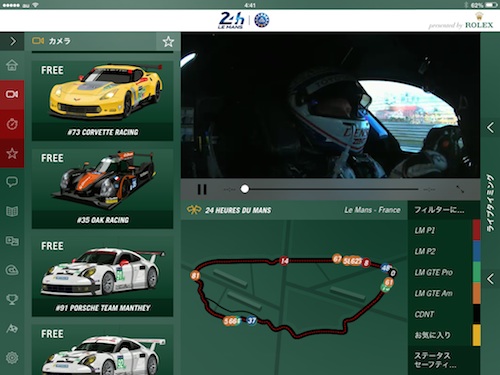Viewport: 500px width, 375px height.
Task: Enter fullscreen video mode
Action: click(460, 189)
